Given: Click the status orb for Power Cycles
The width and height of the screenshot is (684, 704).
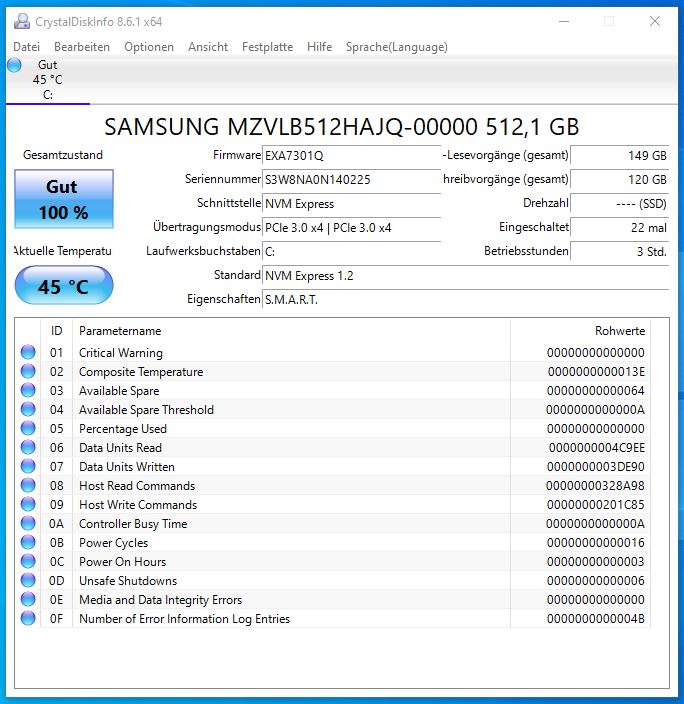Looking at the screenshot, I should point(28,542).
